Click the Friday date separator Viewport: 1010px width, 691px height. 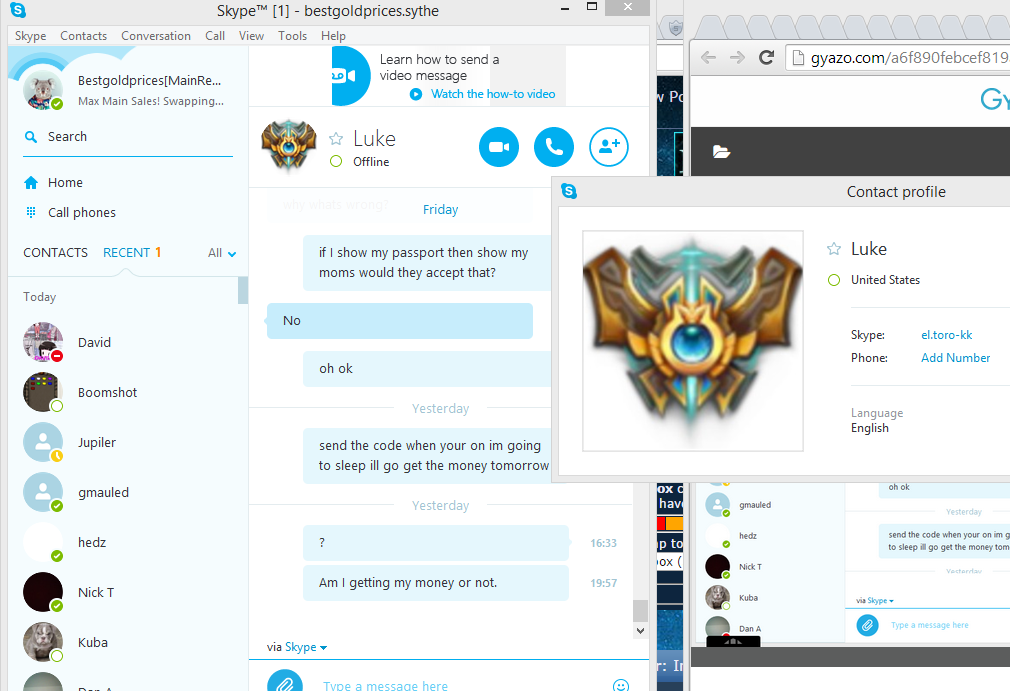pyautogui.click(x=441, y=210)
